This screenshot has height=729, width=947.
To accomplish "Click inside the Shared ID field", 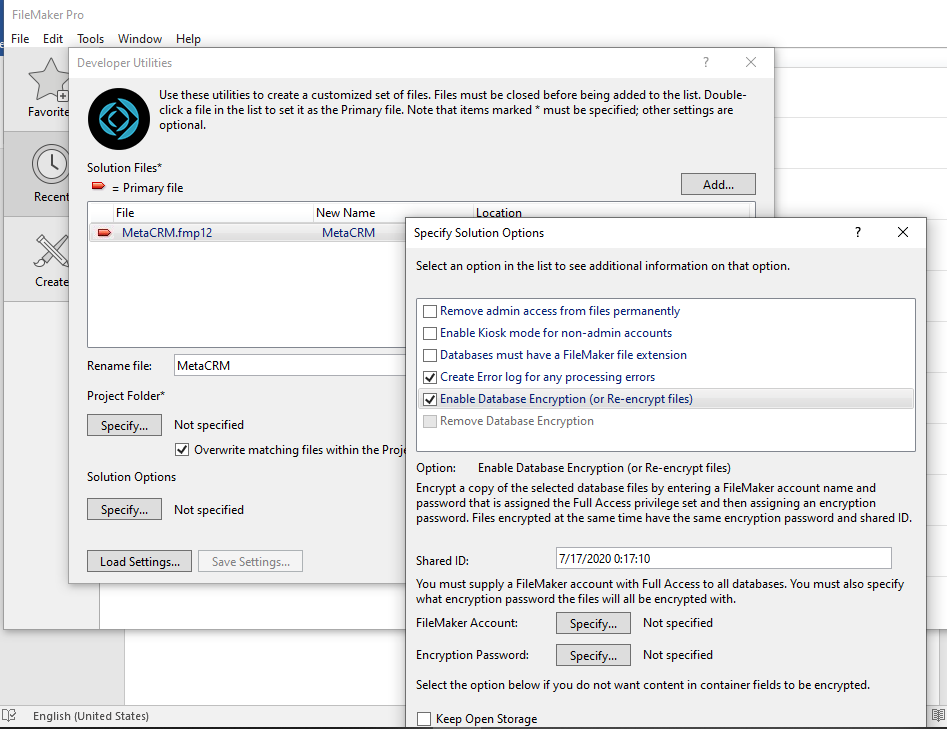I will [x=723, y=558].
